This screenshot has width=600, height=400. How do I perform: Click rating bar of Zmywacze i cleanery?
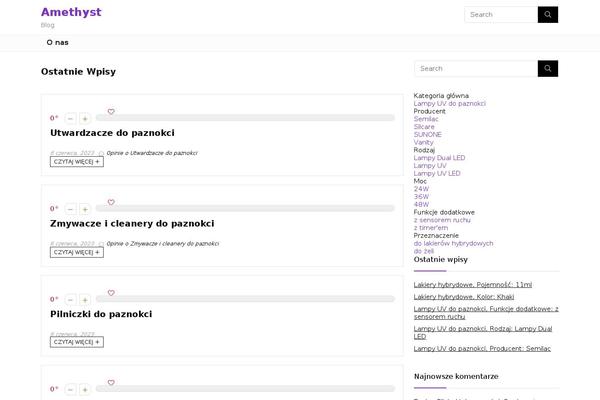click(245, 209)
